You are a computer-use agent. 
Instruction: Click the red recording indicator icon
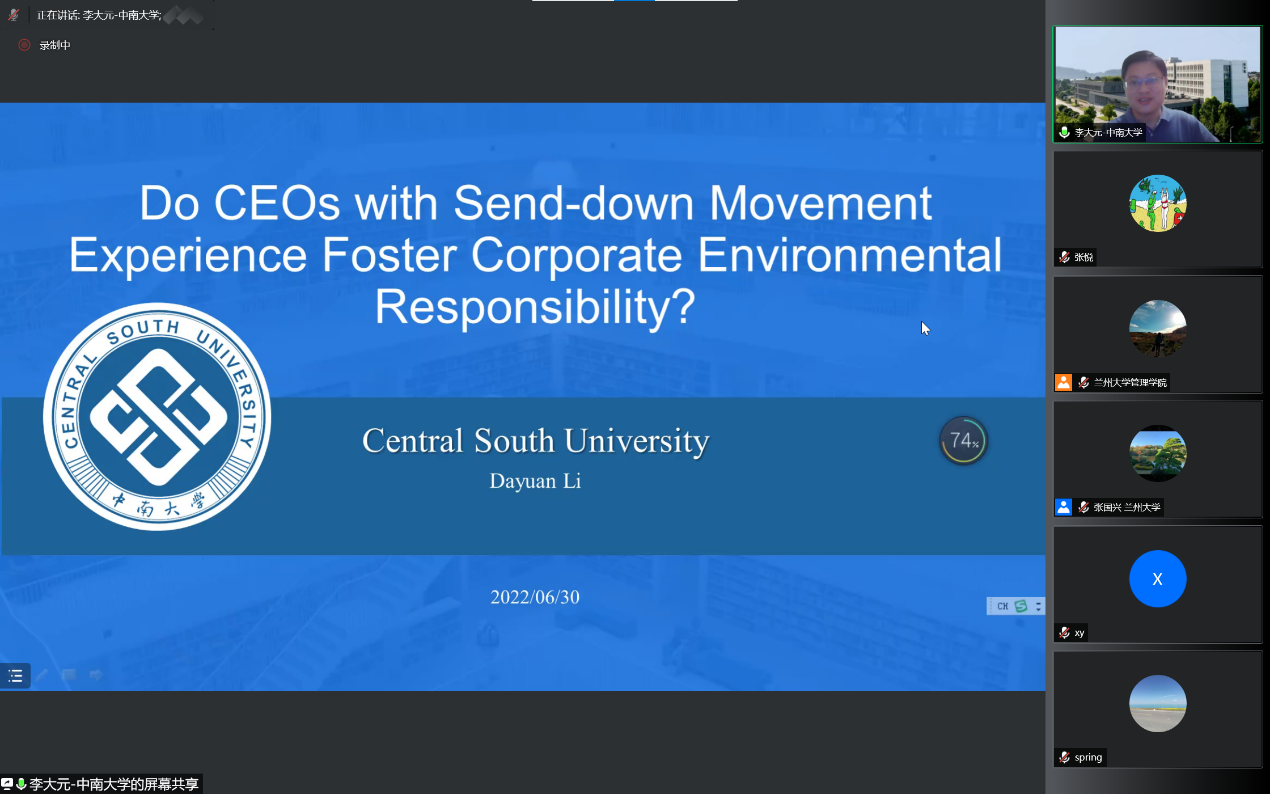coord(24,45)
